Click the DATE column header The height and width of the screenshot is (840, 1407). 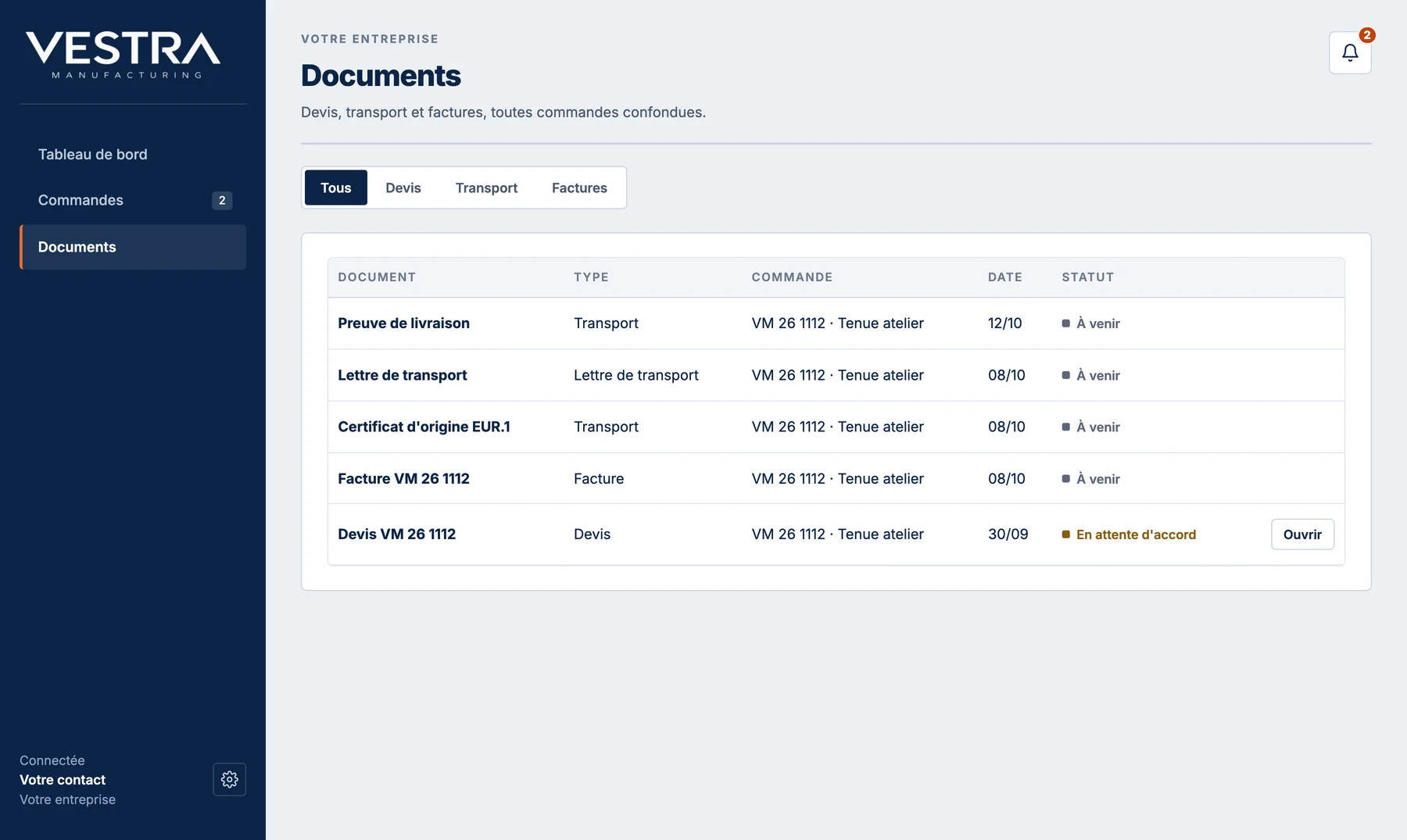pyautogui.click(x=1004, y=277)
